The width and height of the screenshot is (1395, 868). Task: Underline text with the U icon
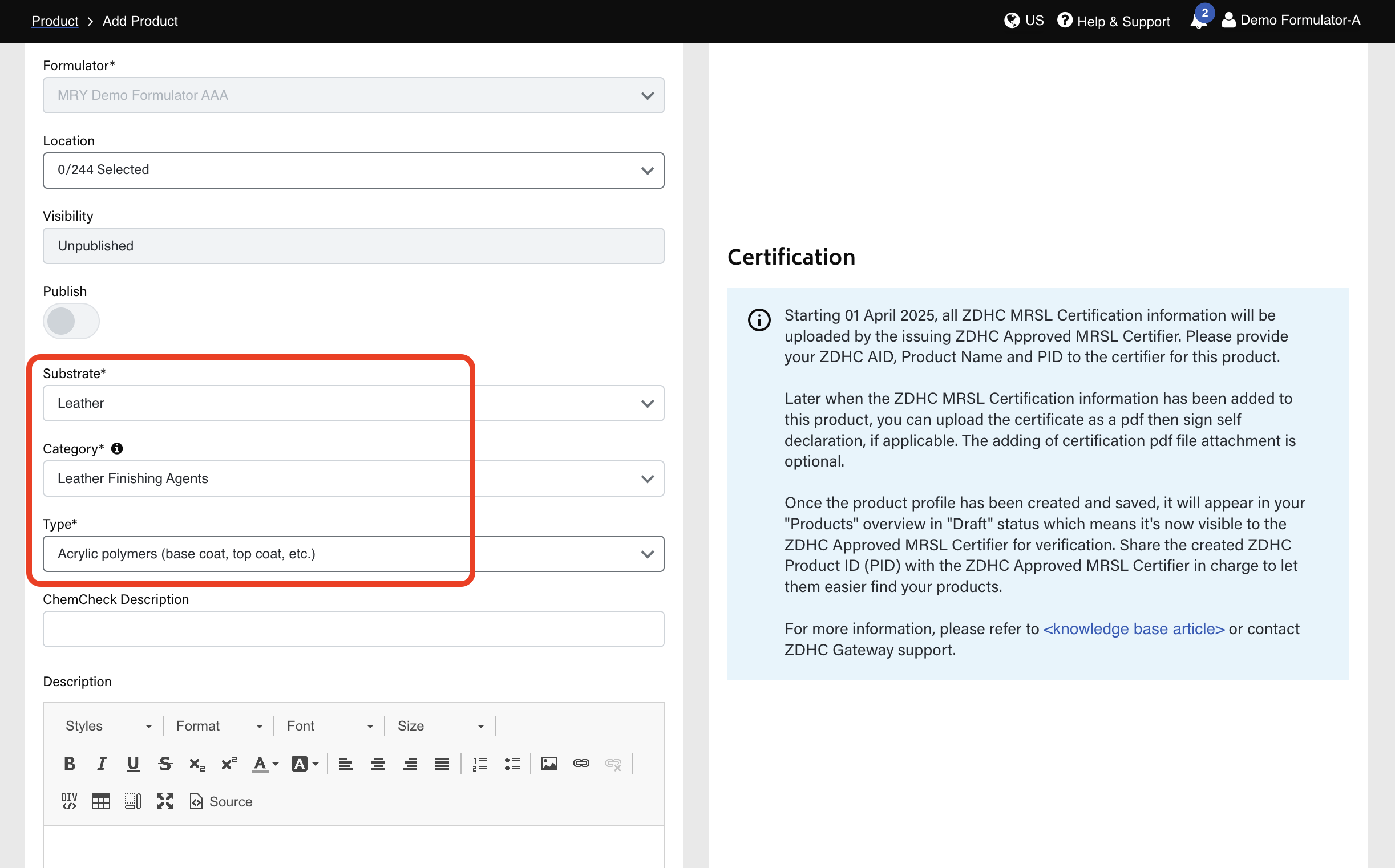(134, 764)
